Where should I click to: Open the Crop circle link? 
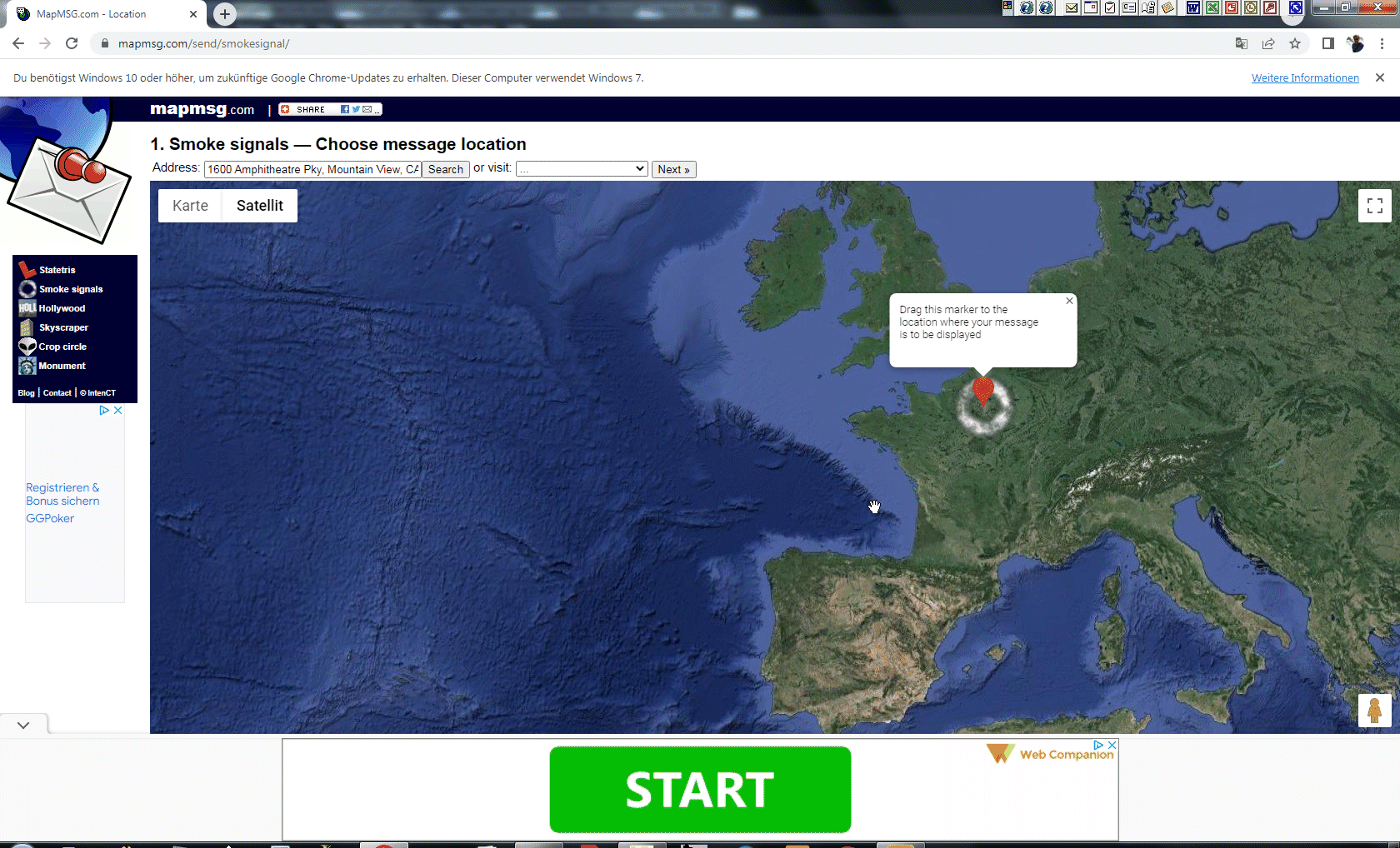[62, 347]
